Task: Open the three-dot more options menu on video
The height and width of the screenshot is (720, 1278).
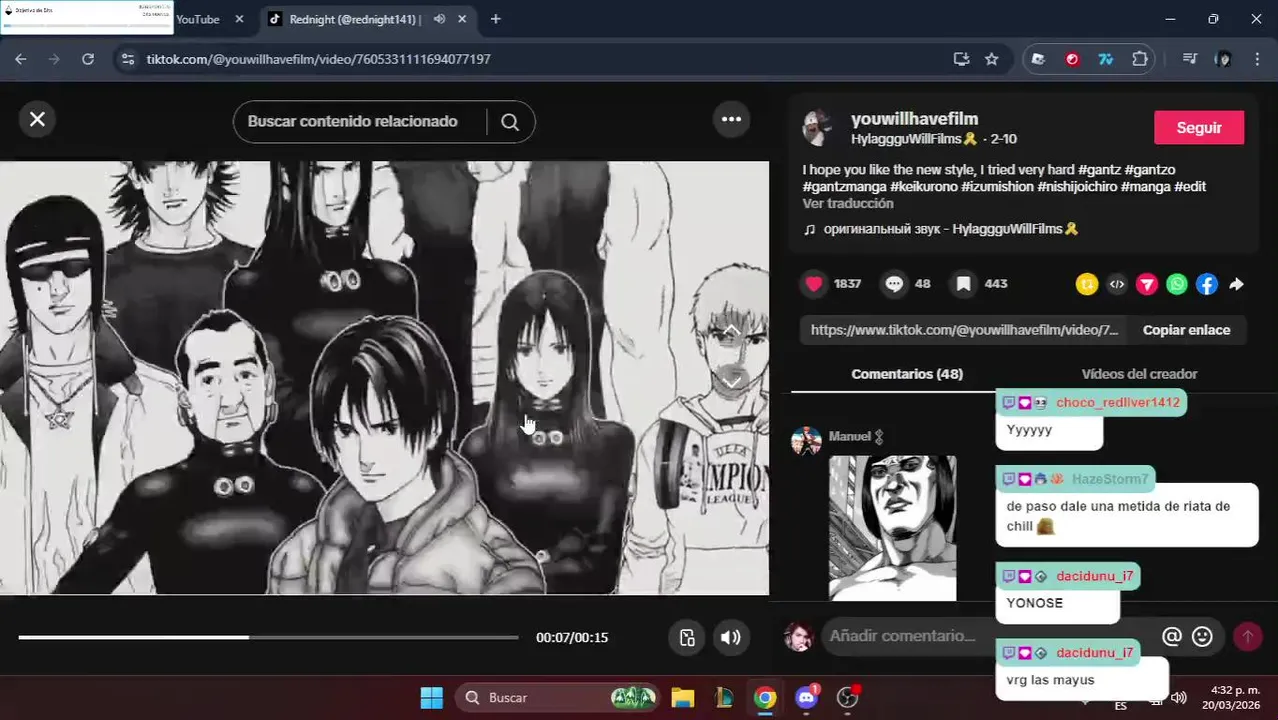Action: pyautogui.click(x=731, y=119)
